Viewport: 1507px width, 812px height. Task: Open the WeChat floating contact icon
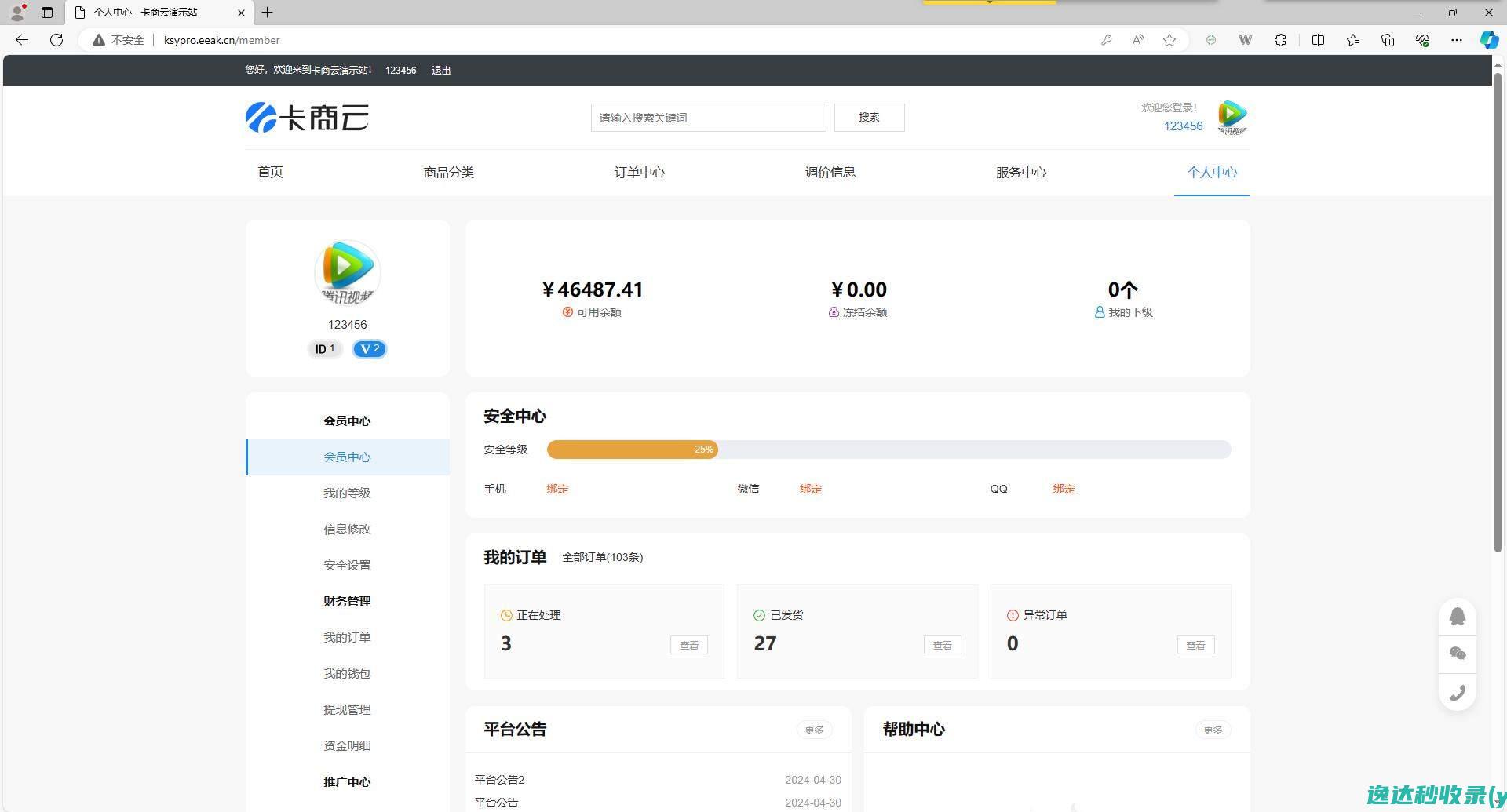pyautogui.click(x=1458, y=654)
